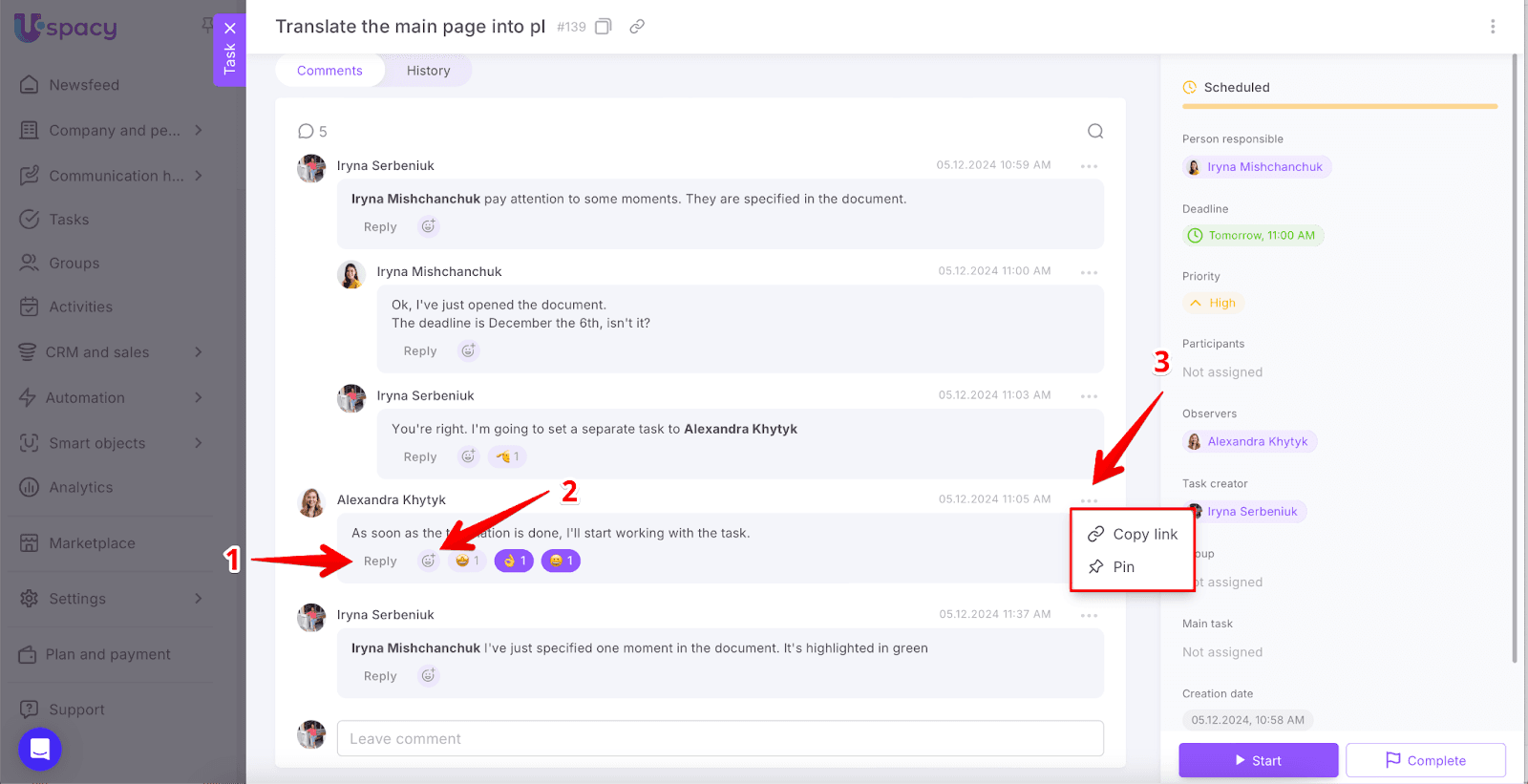Screen dimensions: 1528x784
Task: Add emoji reaction to 'You're right' comment
Action: pyautogui.click(x=468, y=456)
